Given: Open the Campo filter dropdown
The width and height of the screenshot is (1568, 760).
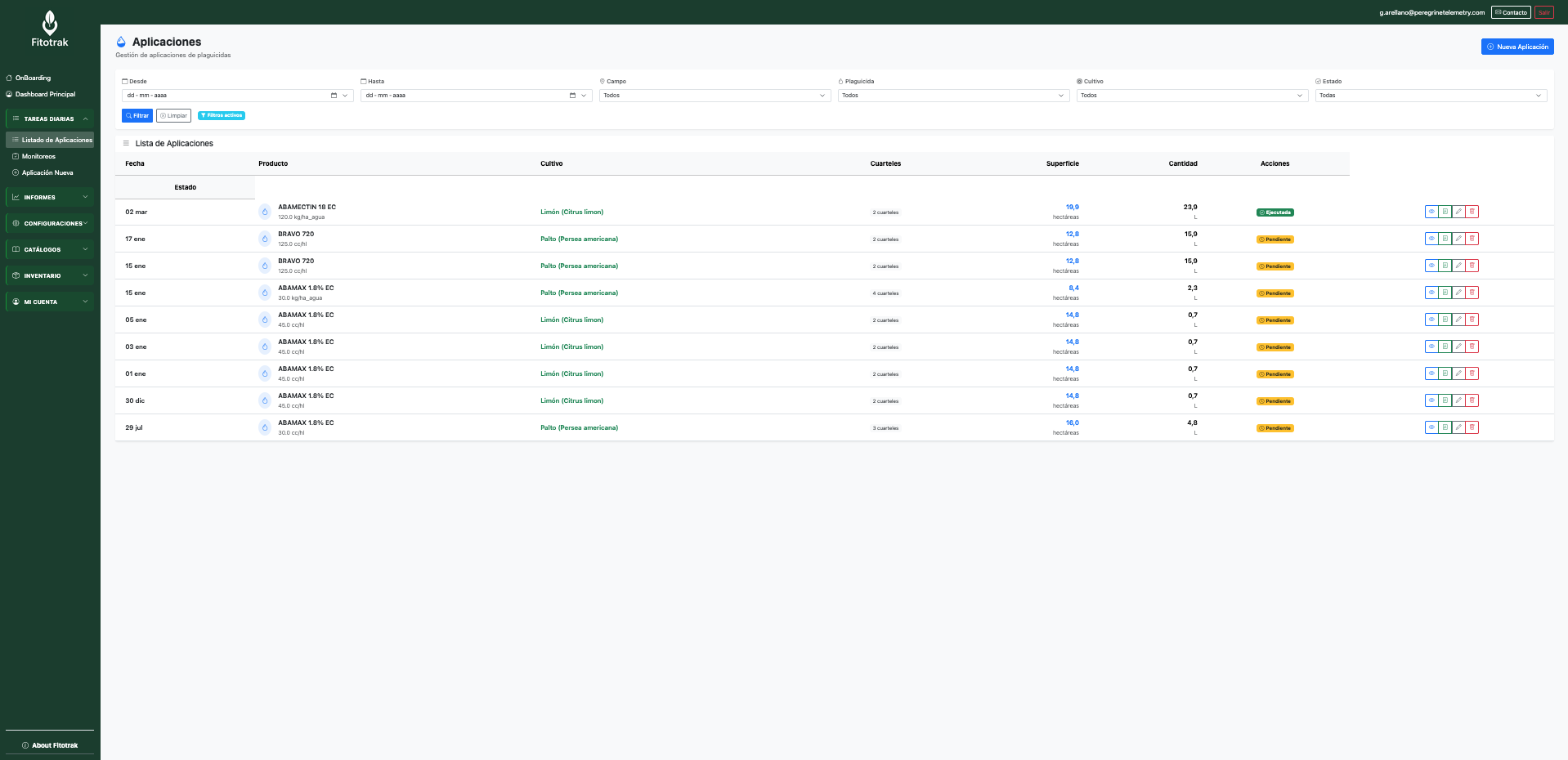Looking at the screenshot, I should coord(715,96).
